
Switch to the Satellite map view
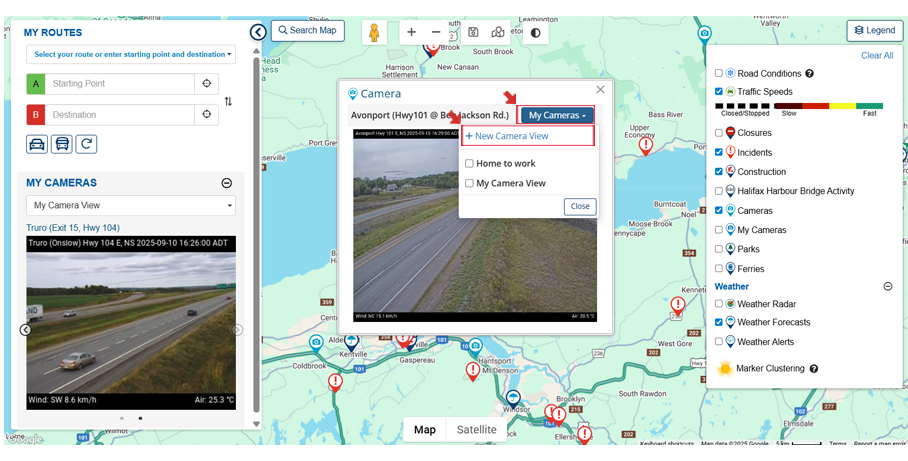476,430
